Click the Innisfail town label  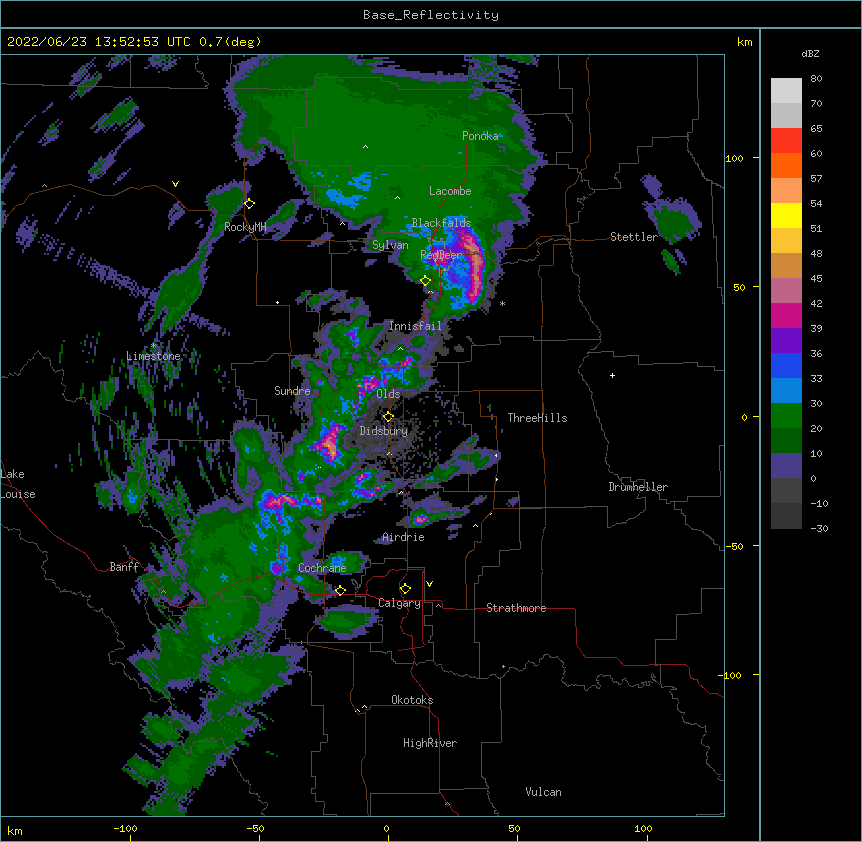[x=415, y=326]
